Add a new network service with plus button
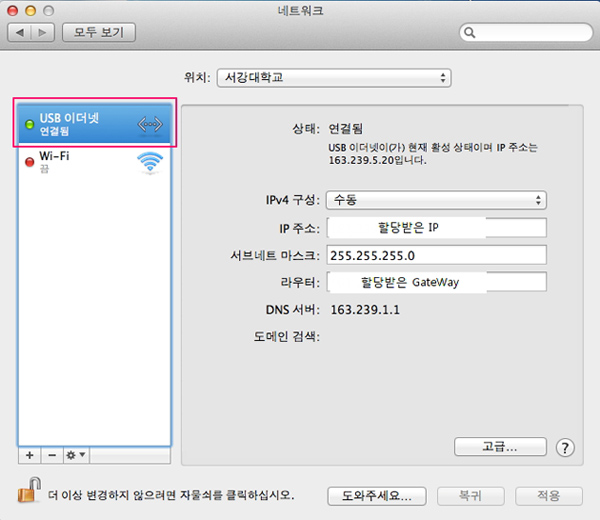This screenshot has height=520, width=600. (29, 454)
